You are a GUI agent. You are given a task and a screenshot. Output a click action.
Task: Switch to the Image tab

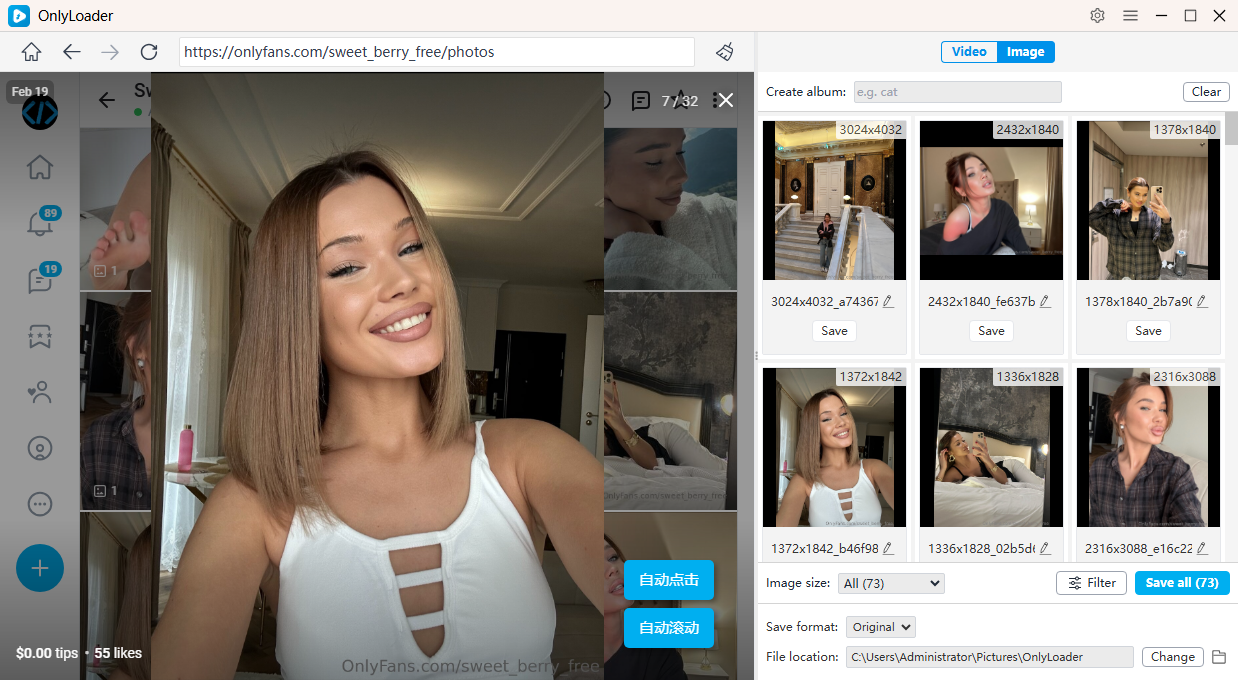(x=1026, y=52)
